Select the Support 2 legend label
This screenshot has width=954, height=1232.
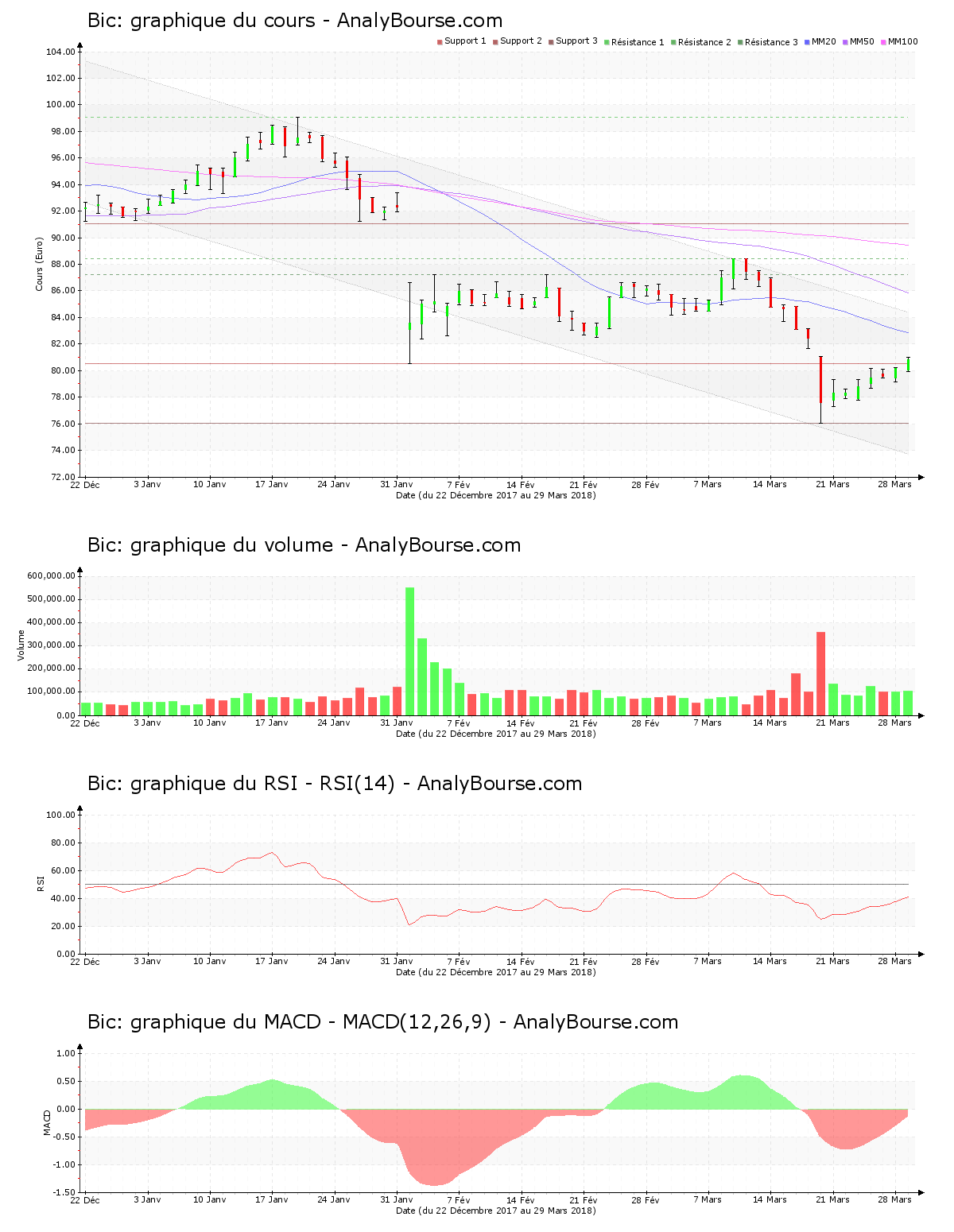521,41
